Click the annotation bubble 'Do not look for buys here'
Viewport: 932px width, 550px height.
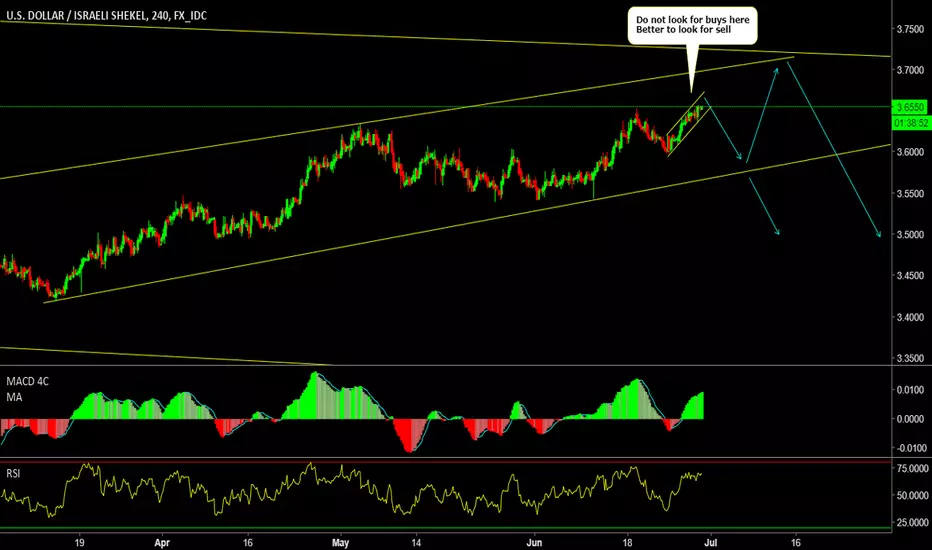click(692, 25)
